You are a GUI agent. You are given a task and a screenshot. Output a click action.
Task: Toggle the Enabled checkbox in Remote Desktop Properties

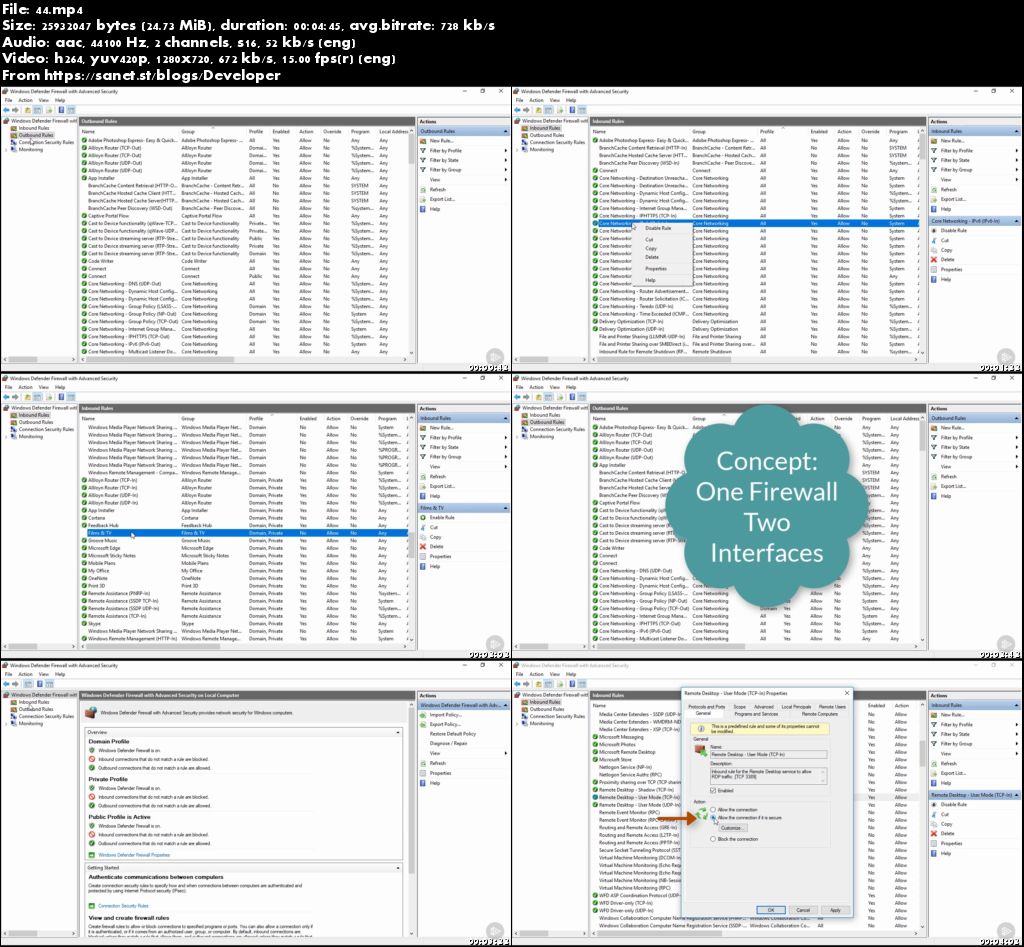[713, 790]
